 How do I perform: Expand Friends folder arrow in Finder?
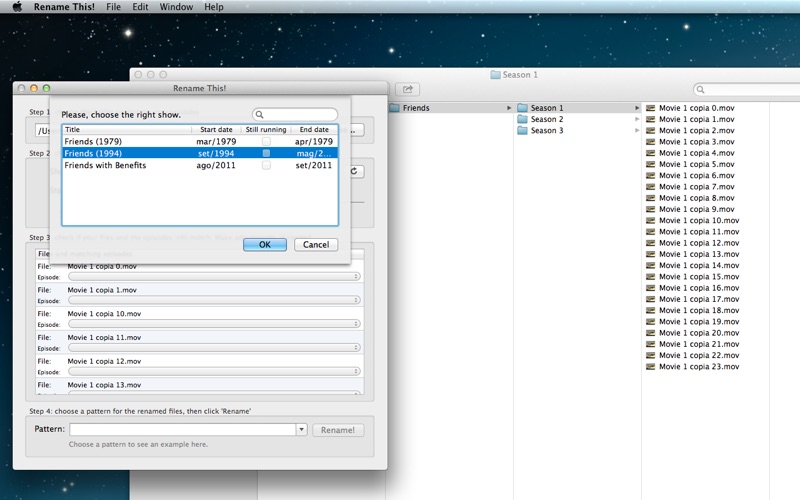click(x=509, y=108)
